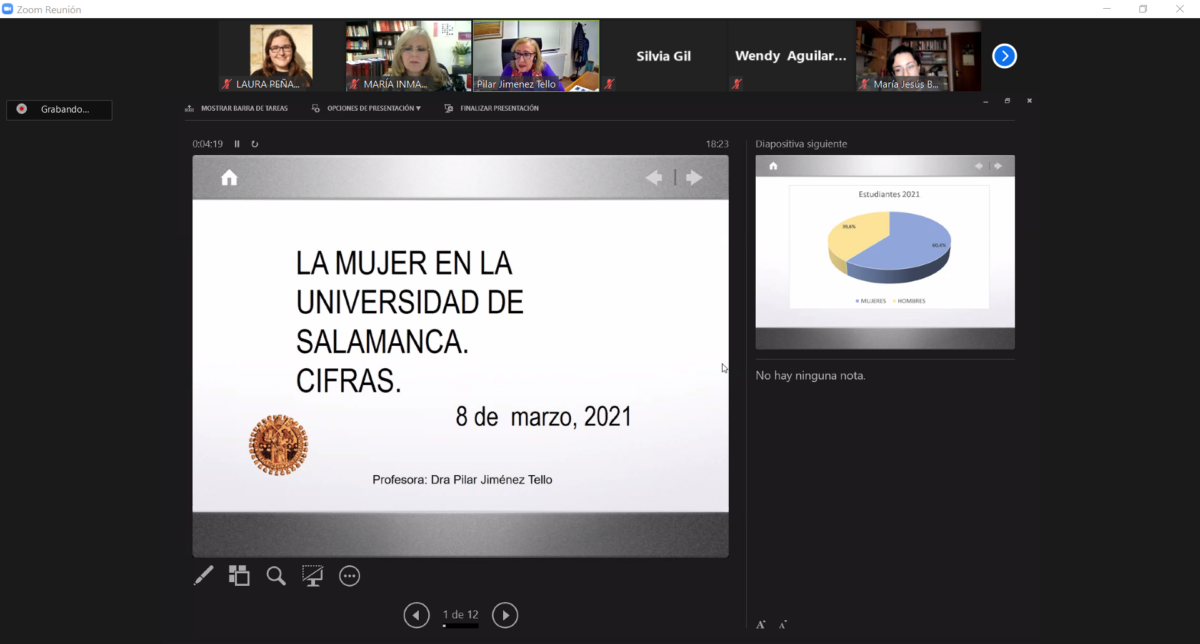Expand Opciones de presentación dropdown
This screenshot has height=644, width=1200.
point(367,108)
